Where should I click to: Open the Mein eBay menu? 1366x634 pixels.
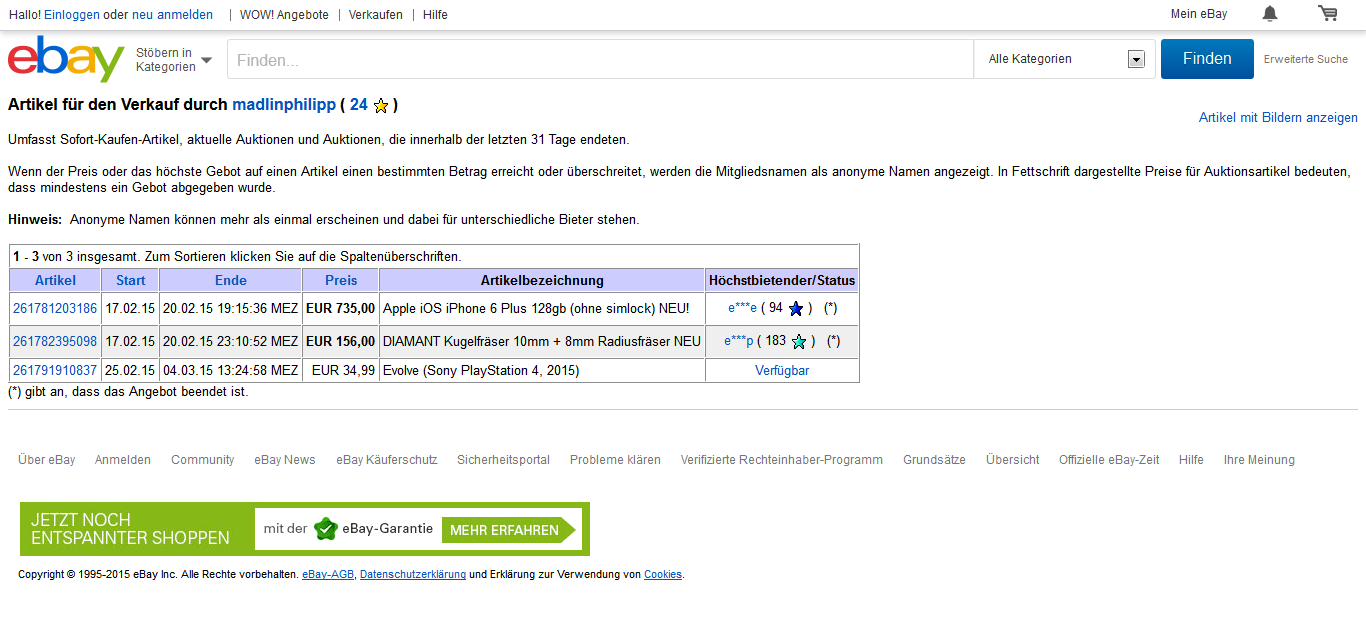click(1198, 14)
